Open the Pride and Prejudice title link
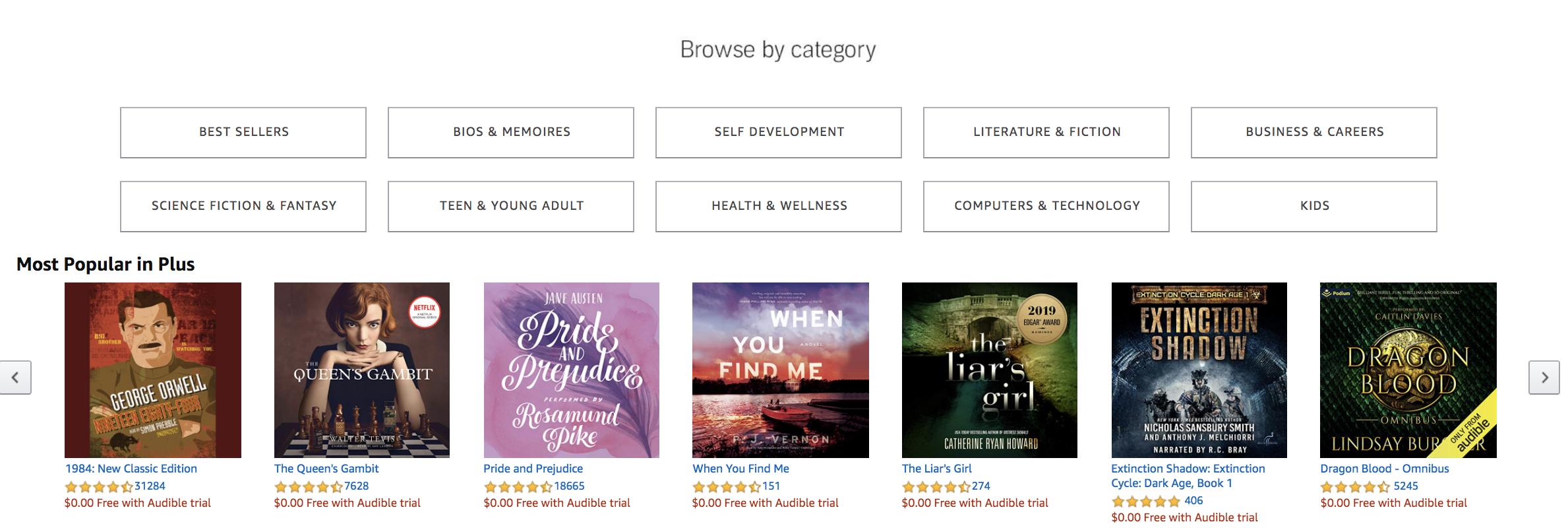1568x528 pixels. [x=533, y=469]
